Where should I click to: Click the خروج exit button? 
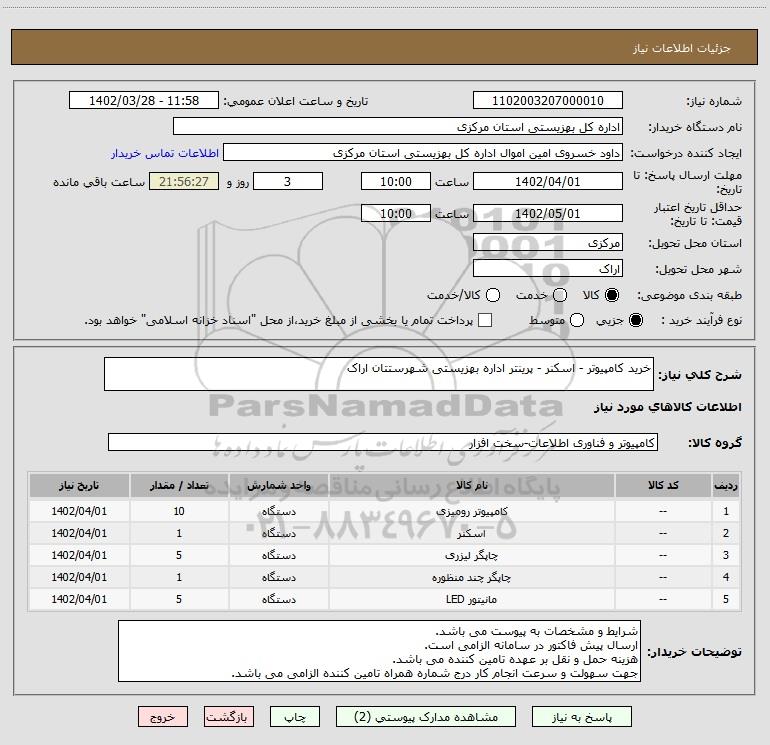tap(163, 717)
